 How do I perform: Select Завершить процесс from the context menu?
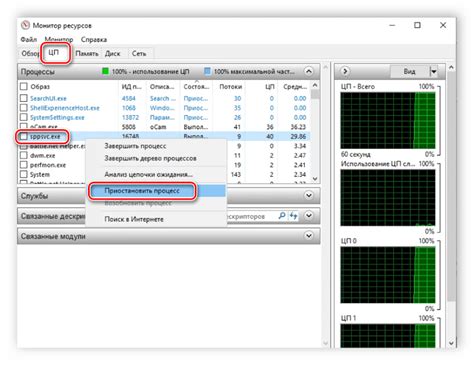pos(135,146)
